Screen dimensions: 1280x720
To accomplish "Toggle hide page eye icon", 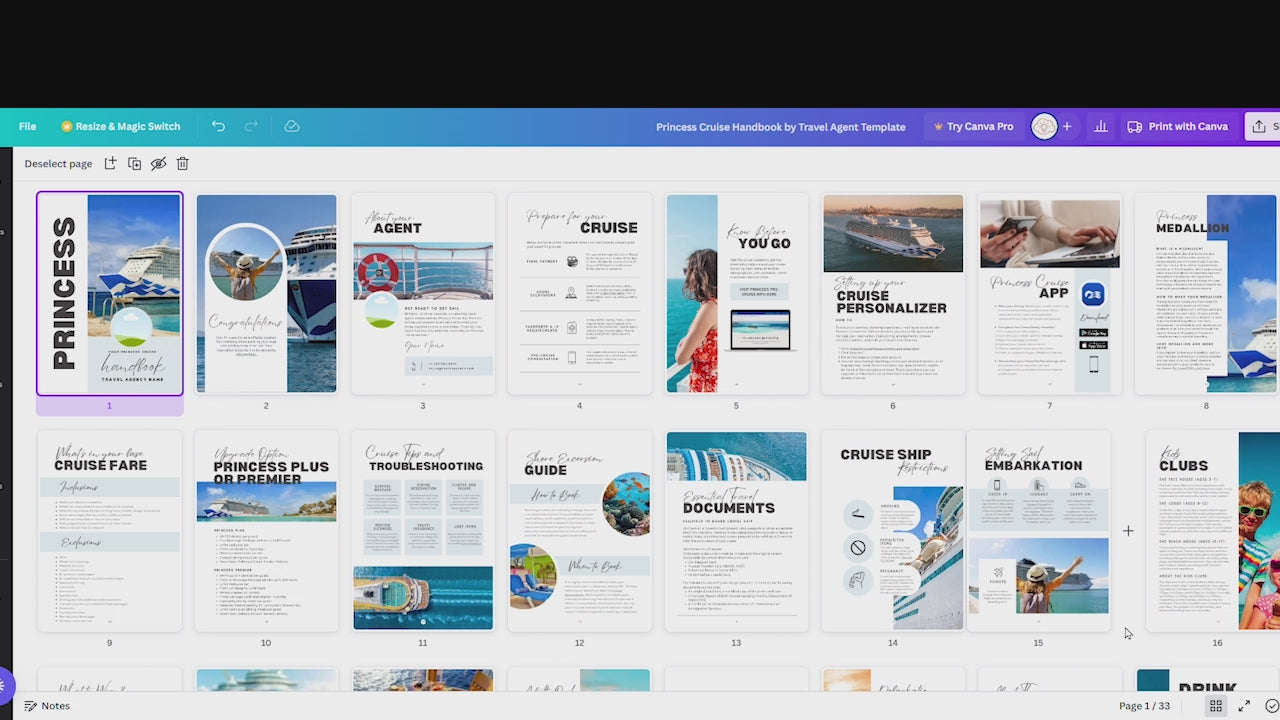I will click(x=158, y=163).
